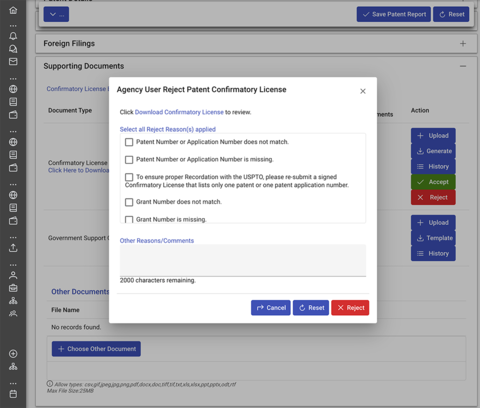This screenshot has height=408, width=480.
Task: Click Cancel in the reject dialog
Action: pyautogui.click(x=271, y=308)
